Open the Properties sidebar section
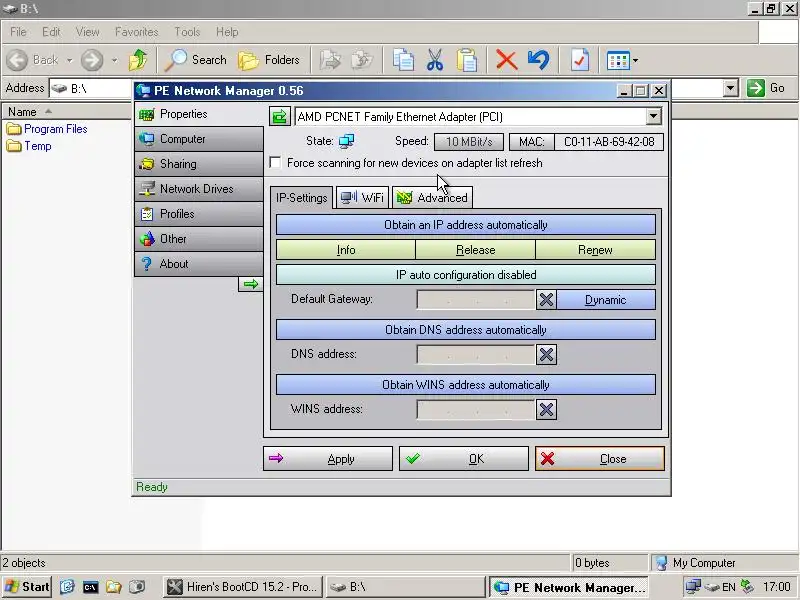Viewport: 800px width, 600px height. 199,114
